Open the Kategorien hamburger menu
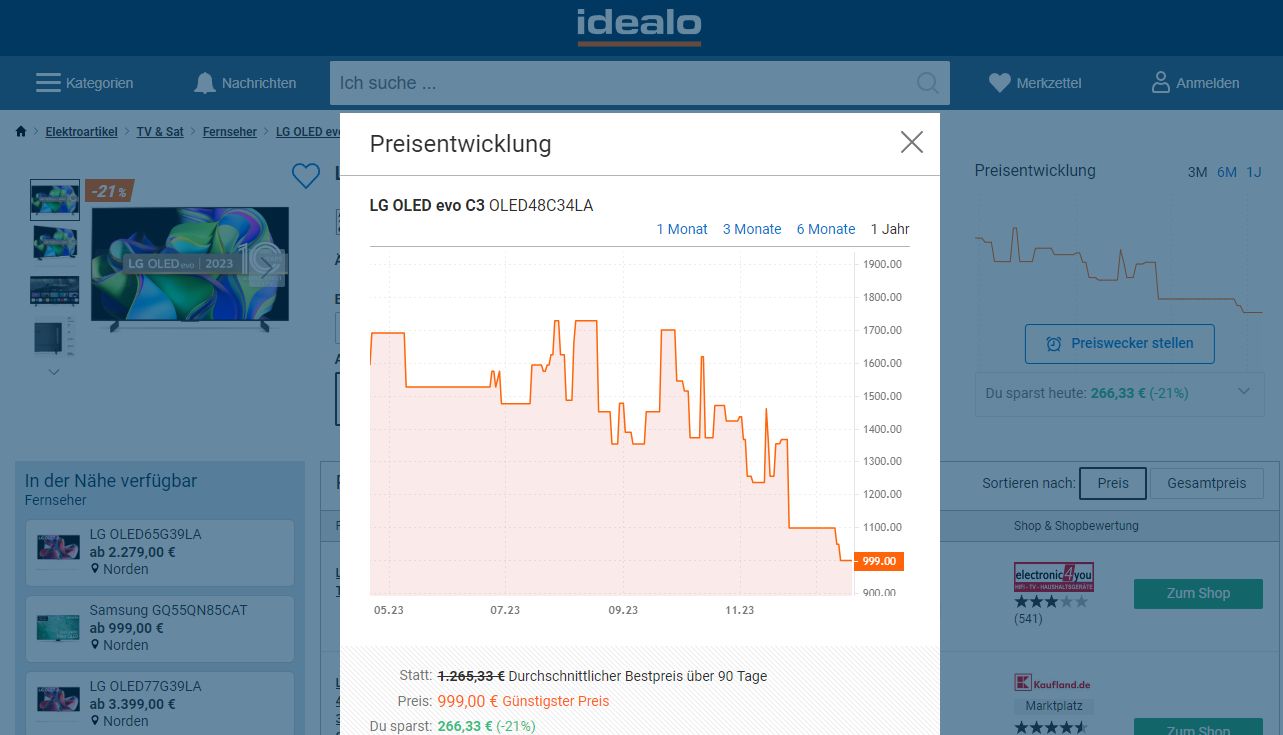The image size is (1283, 735). point(48,83)
